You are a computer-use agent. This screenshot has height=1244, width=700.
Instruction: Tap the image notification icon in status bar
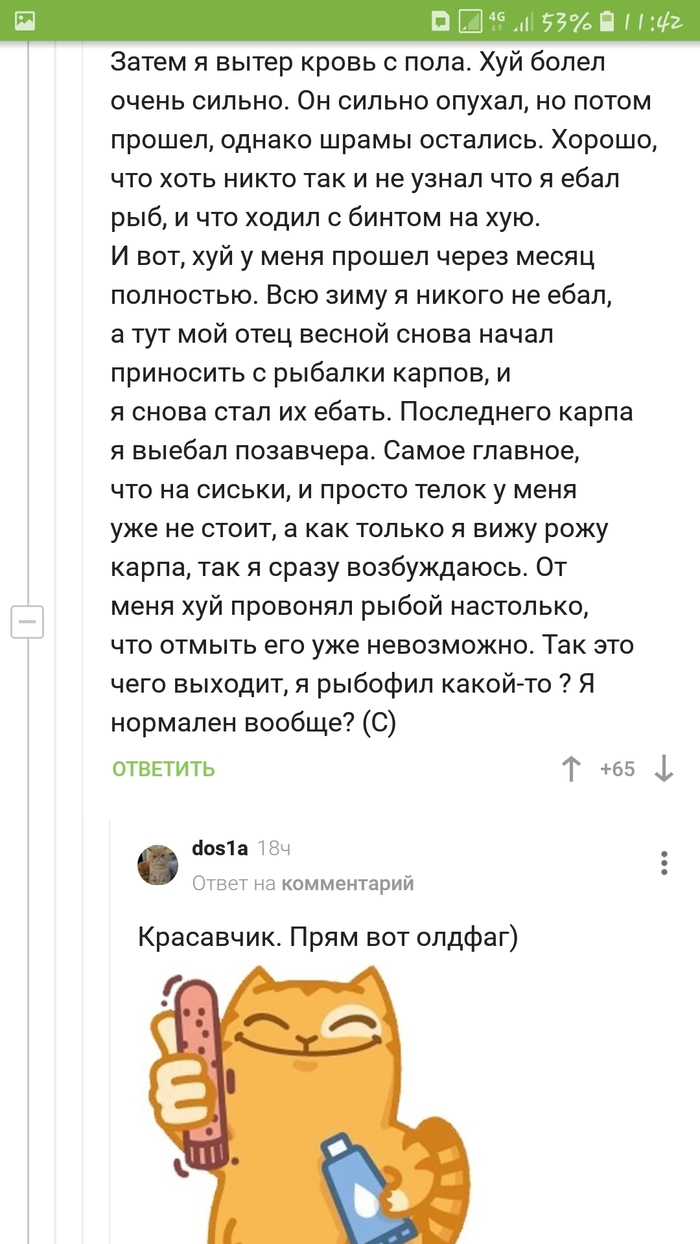click(x=26, y=20)
